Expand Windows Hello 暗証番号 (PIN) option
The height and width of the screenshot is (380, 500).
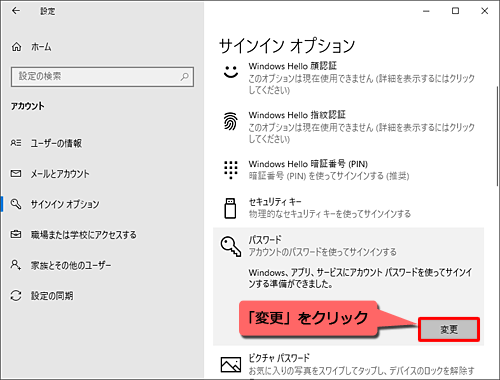point(348,170)
